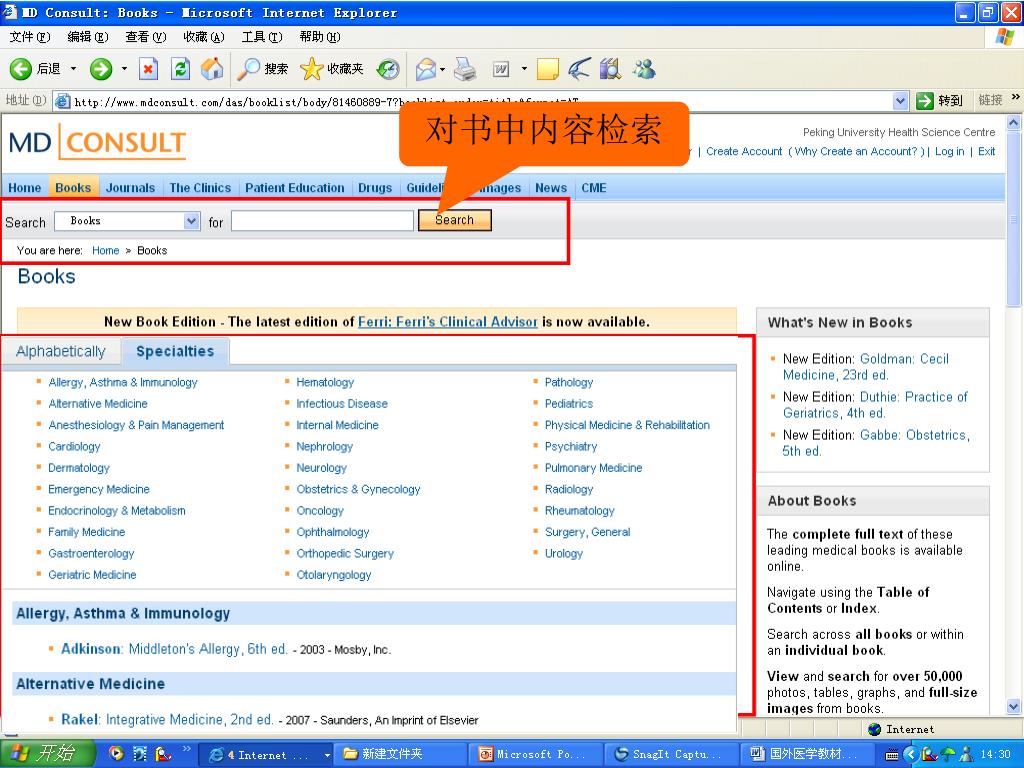The width and height of the screenshot is (1024, 768).
Task: Select the Specialties tab
Action: click(x=175, y=351)
